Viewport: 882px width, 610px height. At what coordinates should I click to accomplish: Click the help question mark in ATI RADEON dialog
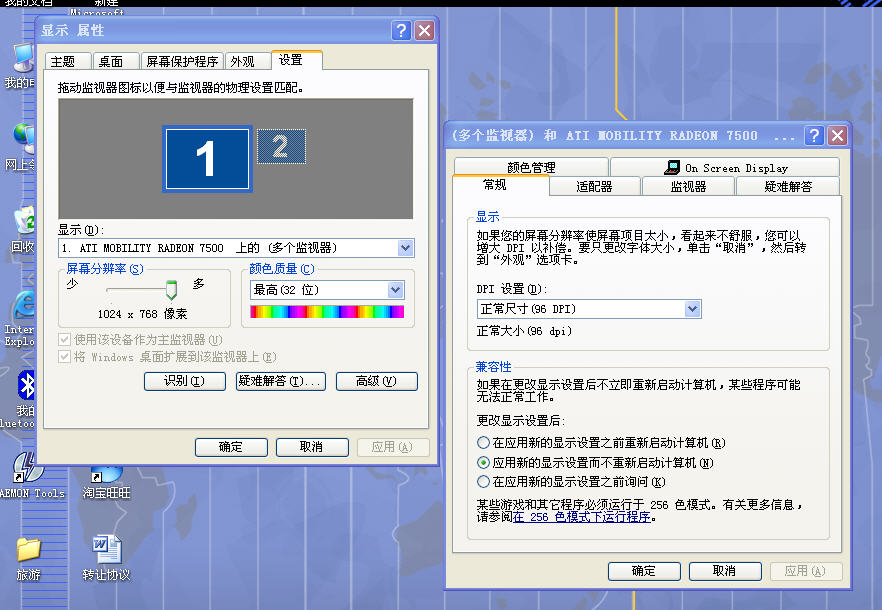click(814, 136)
